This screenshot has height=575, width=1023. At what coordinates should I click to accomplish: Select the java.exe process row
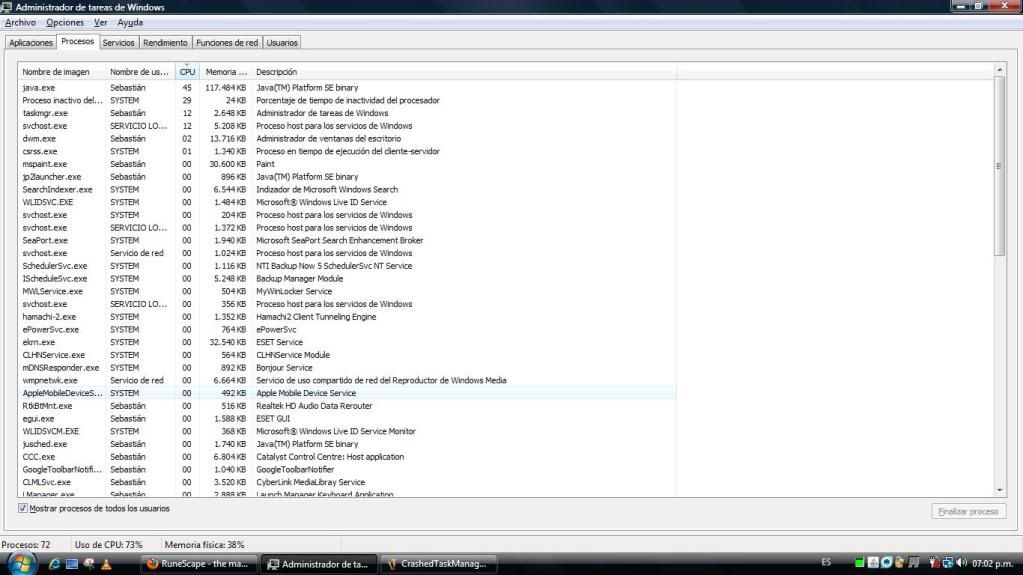[x=60, y=88]
